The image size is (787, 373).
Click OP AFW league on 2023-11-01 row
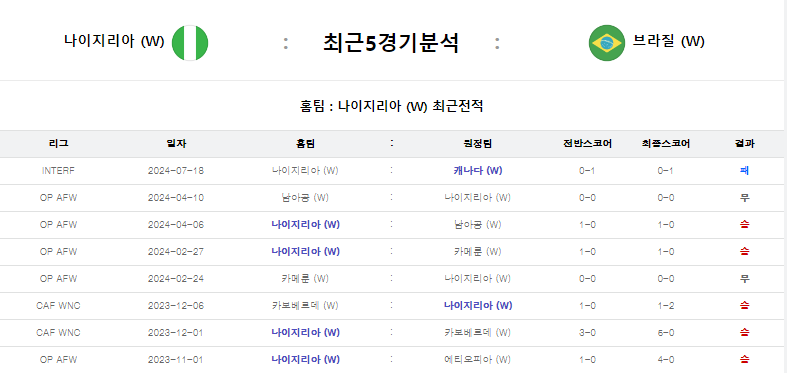click(58, 360)
